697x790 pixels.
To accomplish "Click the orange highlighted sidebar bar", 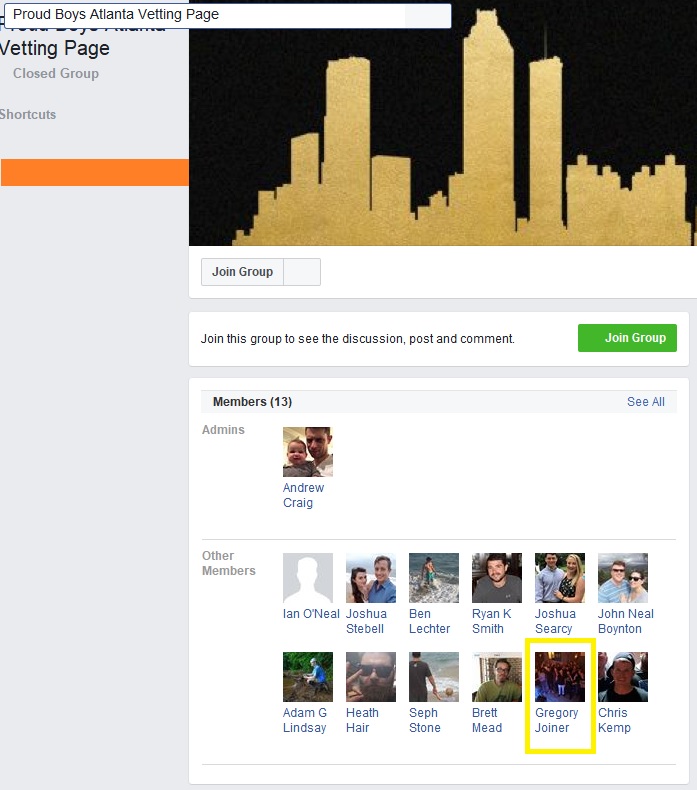I will [x=95, y=172].
